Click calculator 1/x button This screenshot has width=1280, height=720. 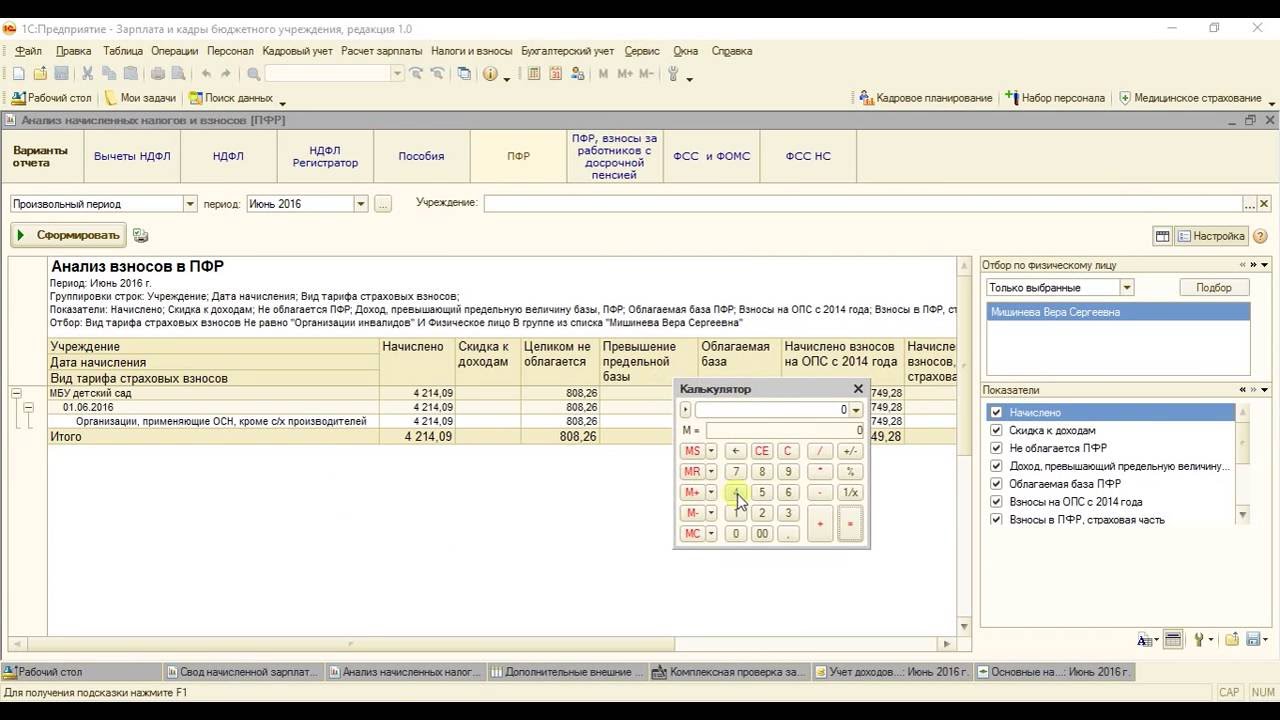point(850,492)
